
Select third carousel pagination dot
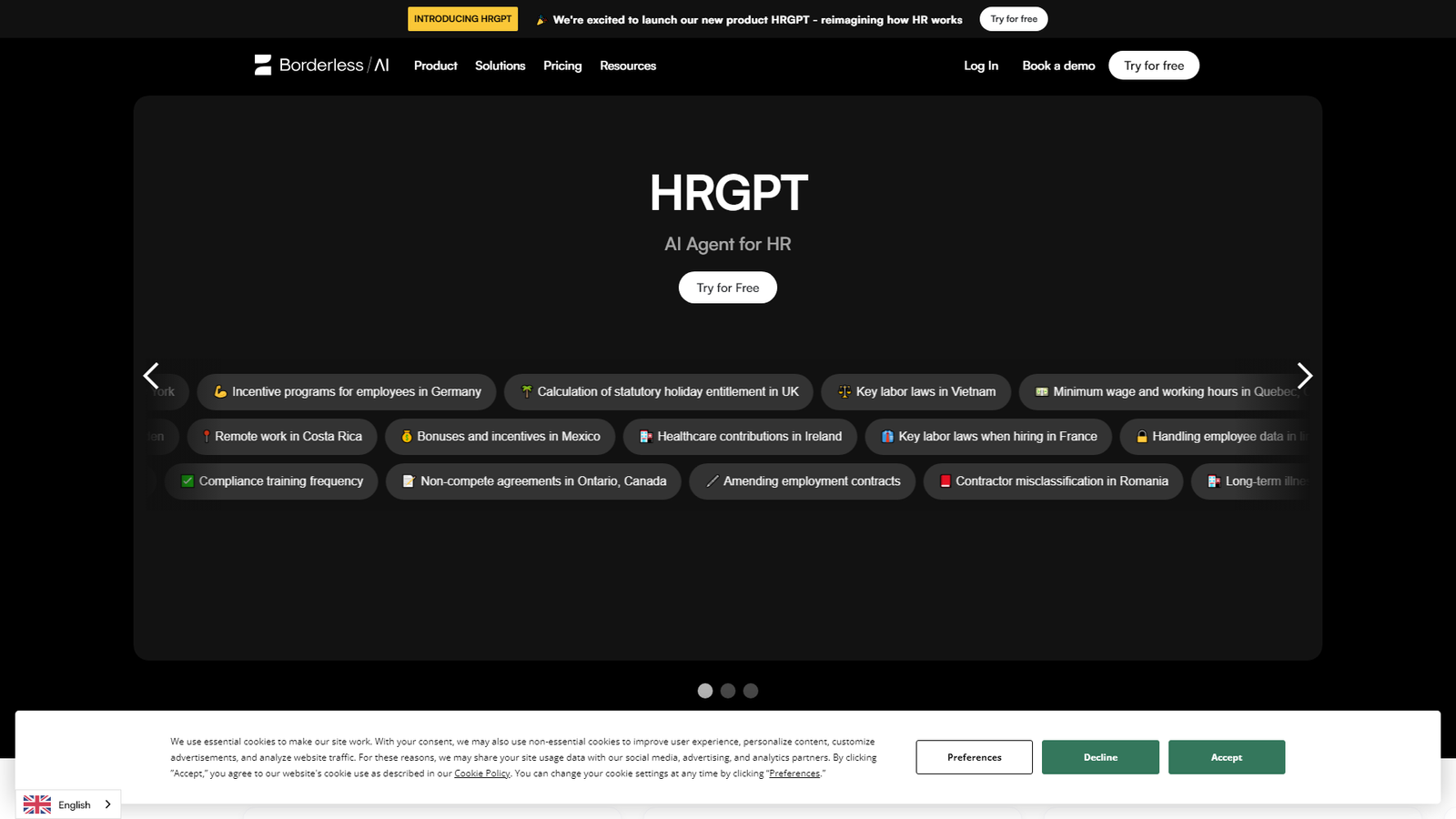click(x=751, y=691)
